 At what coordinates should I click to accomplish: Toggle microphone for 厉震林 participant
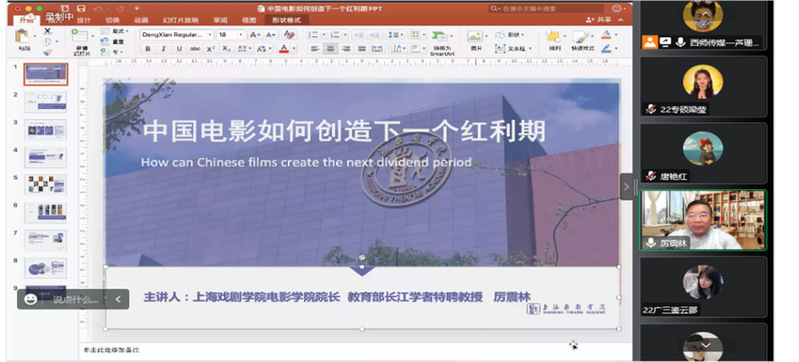point(651,243)
